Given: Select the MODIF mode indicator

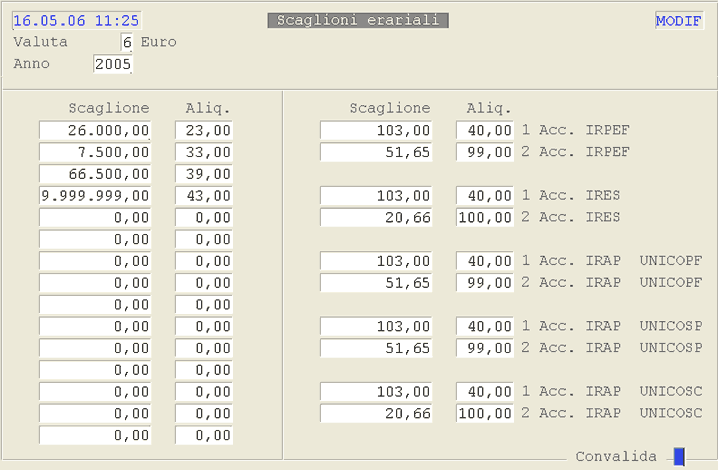Looking at the screenshot, I should coord(679,21).
